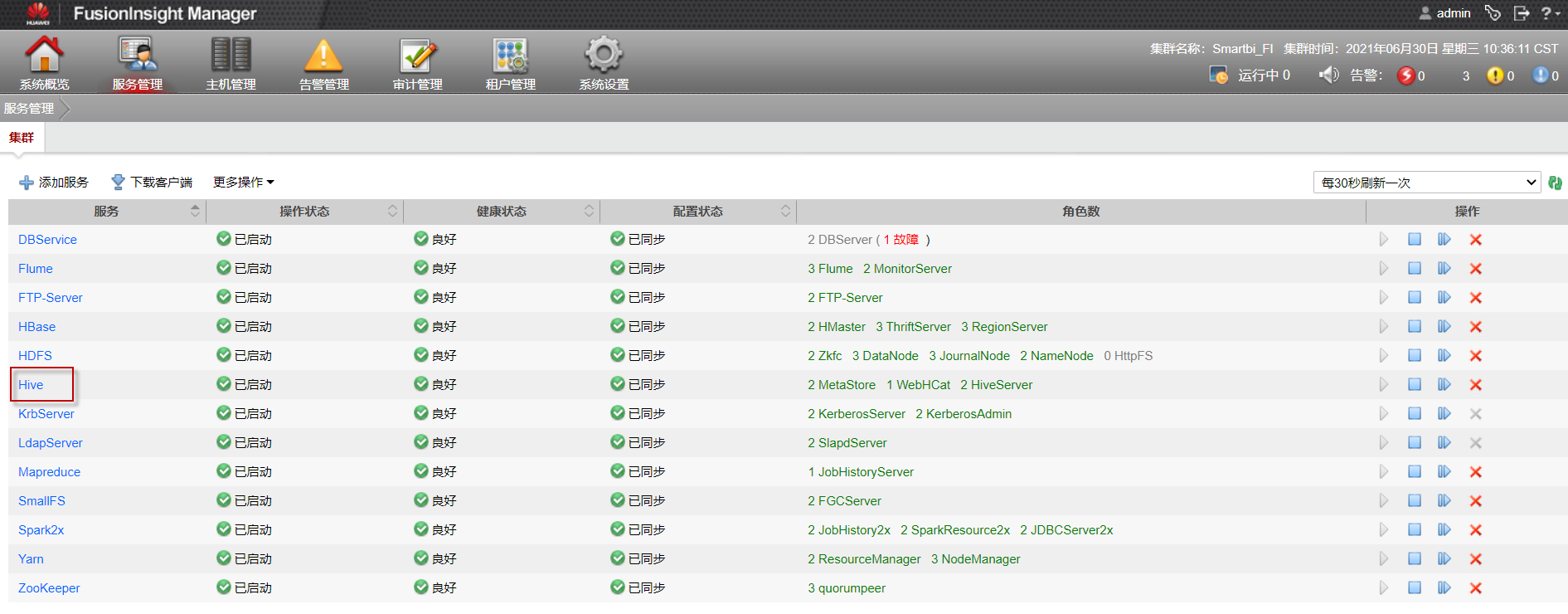Click the logout icon beside admin
This screenshot has width=1568, height=614.
pos(1522,12)
